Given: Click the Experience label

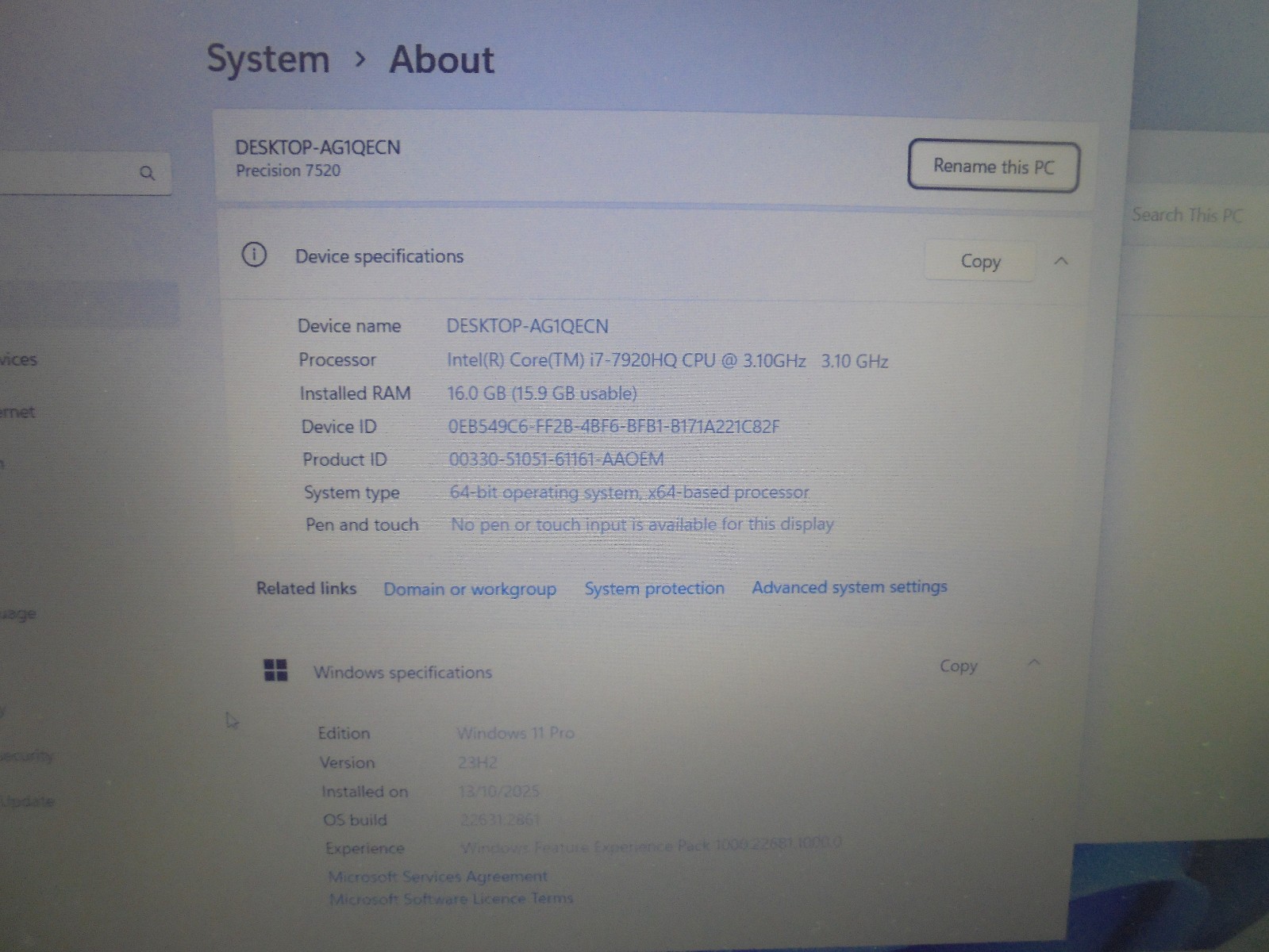Looking at the screenshot, I should click(x=365, y=848).
